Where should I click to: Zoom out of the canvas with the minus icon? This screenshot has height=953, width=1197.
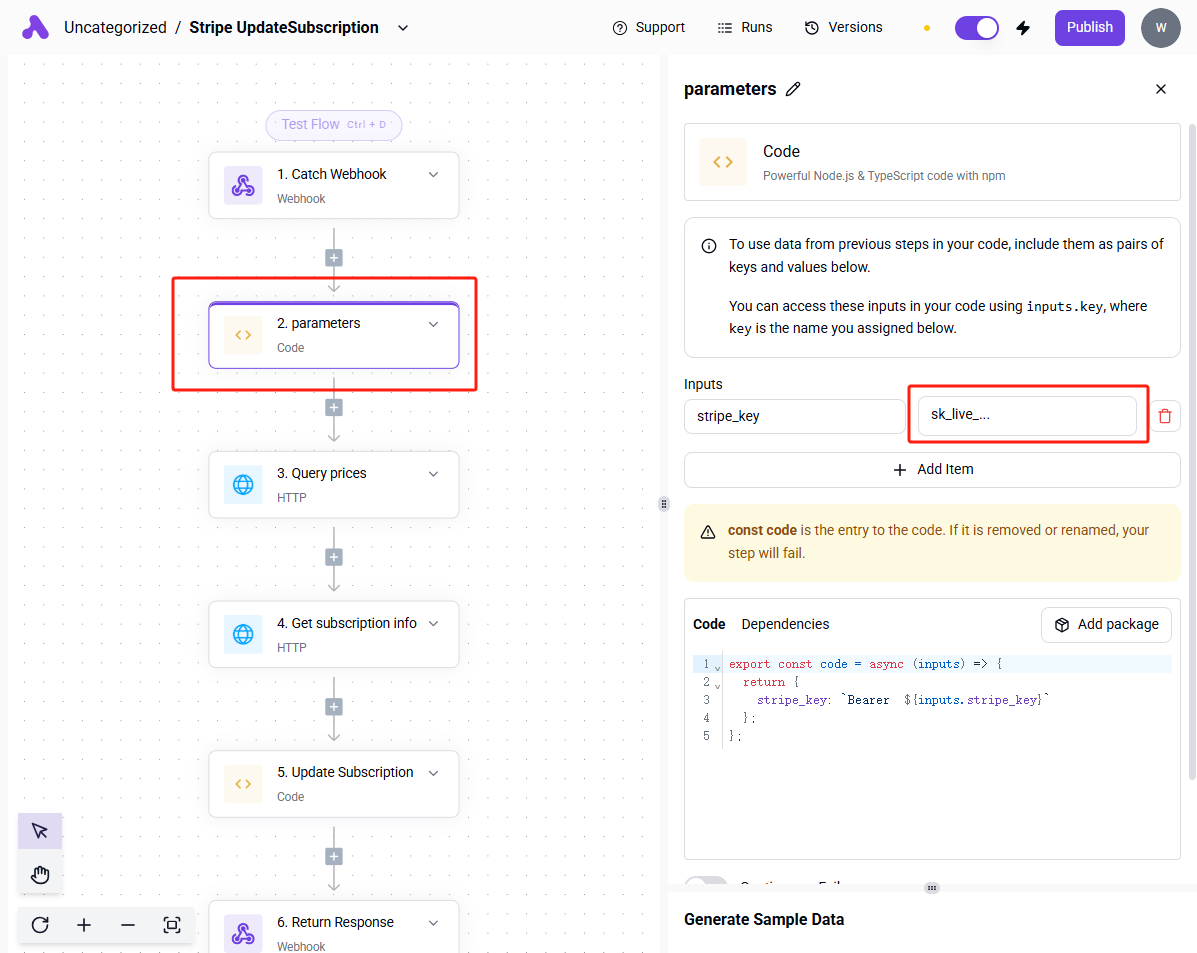coord(128,925)
